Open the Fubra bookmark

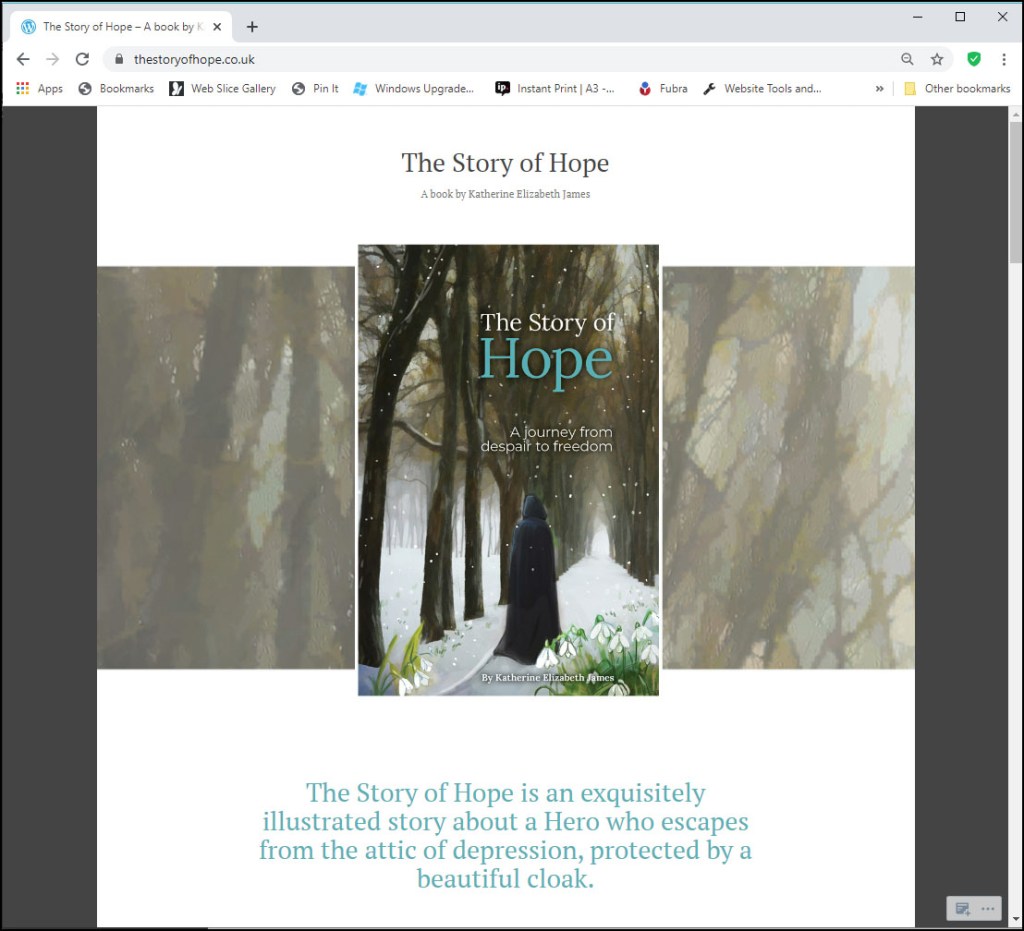coord(663,89)
